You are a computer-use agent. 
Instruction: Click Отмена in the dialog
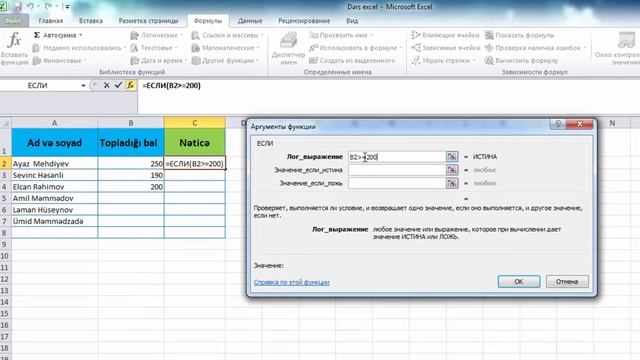(x=567, y=282)
